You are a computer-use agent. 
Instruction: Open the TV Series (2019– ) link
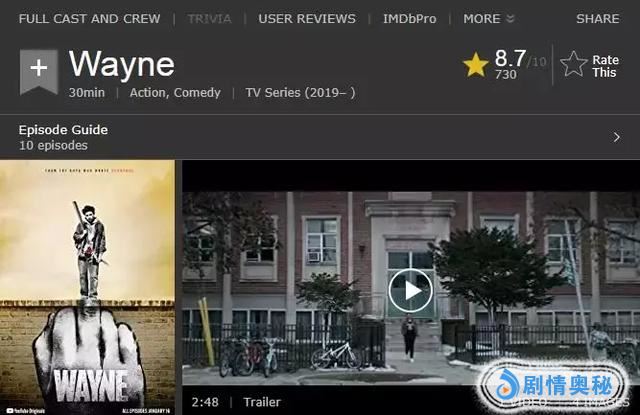[300, 93]
